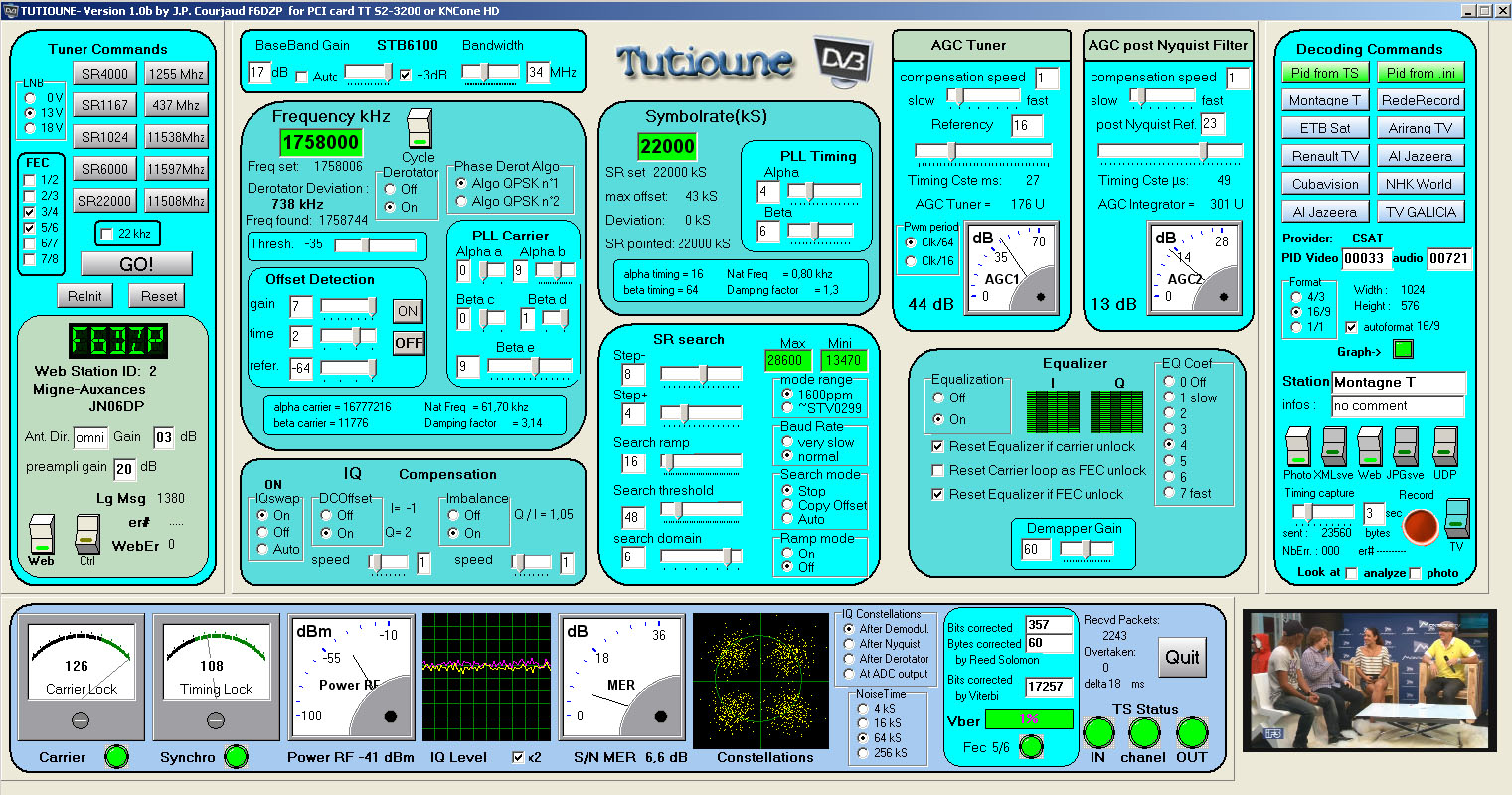Screen dimensions: 1512x795
Task: Click the F6DZP green LED display
Action: (118, 341)
